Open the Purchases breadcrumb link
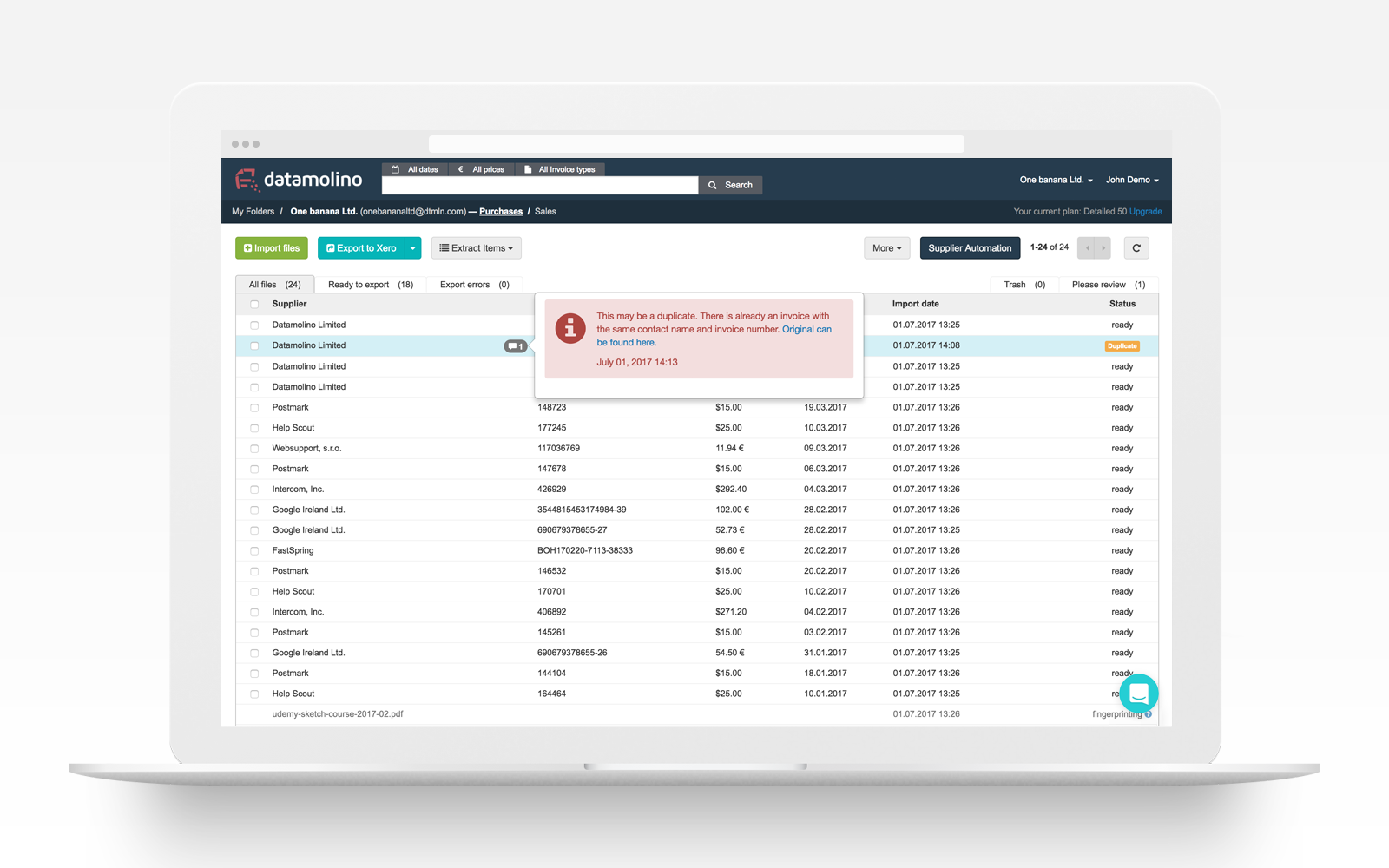 [501, 211]
